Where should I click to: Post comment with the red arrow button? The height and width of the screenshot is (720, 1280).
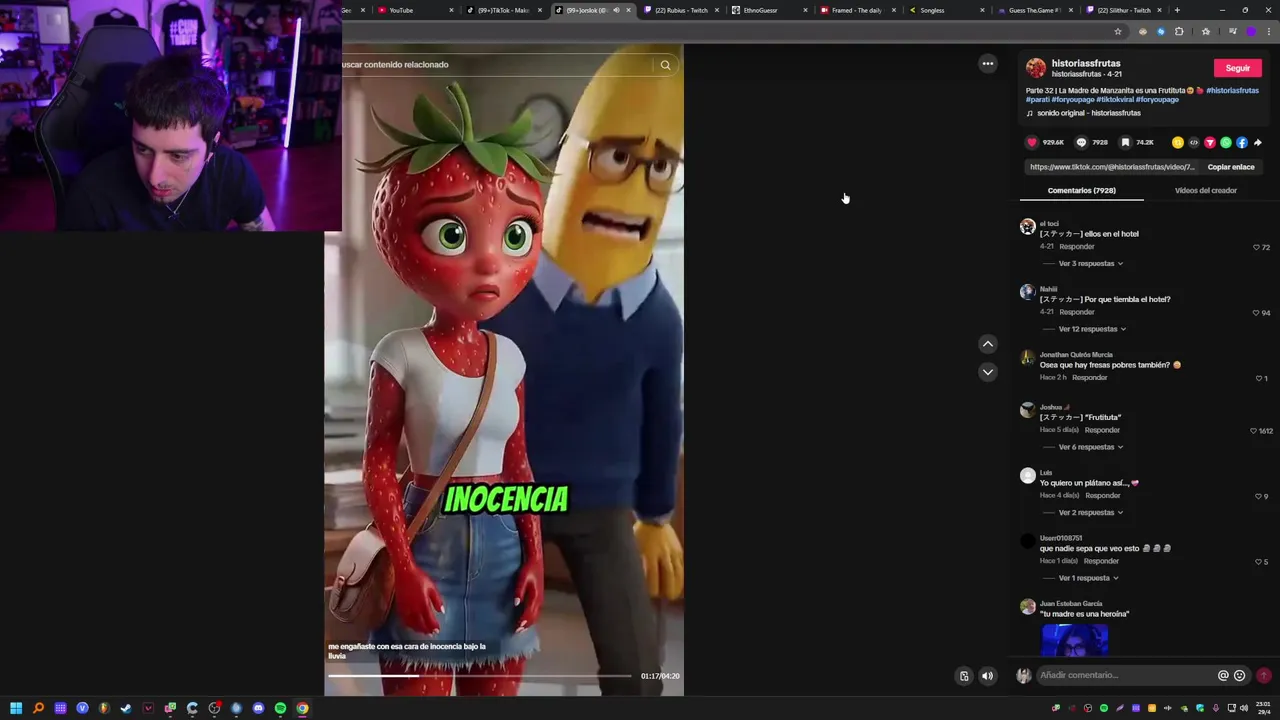(x=1264, y=675)
